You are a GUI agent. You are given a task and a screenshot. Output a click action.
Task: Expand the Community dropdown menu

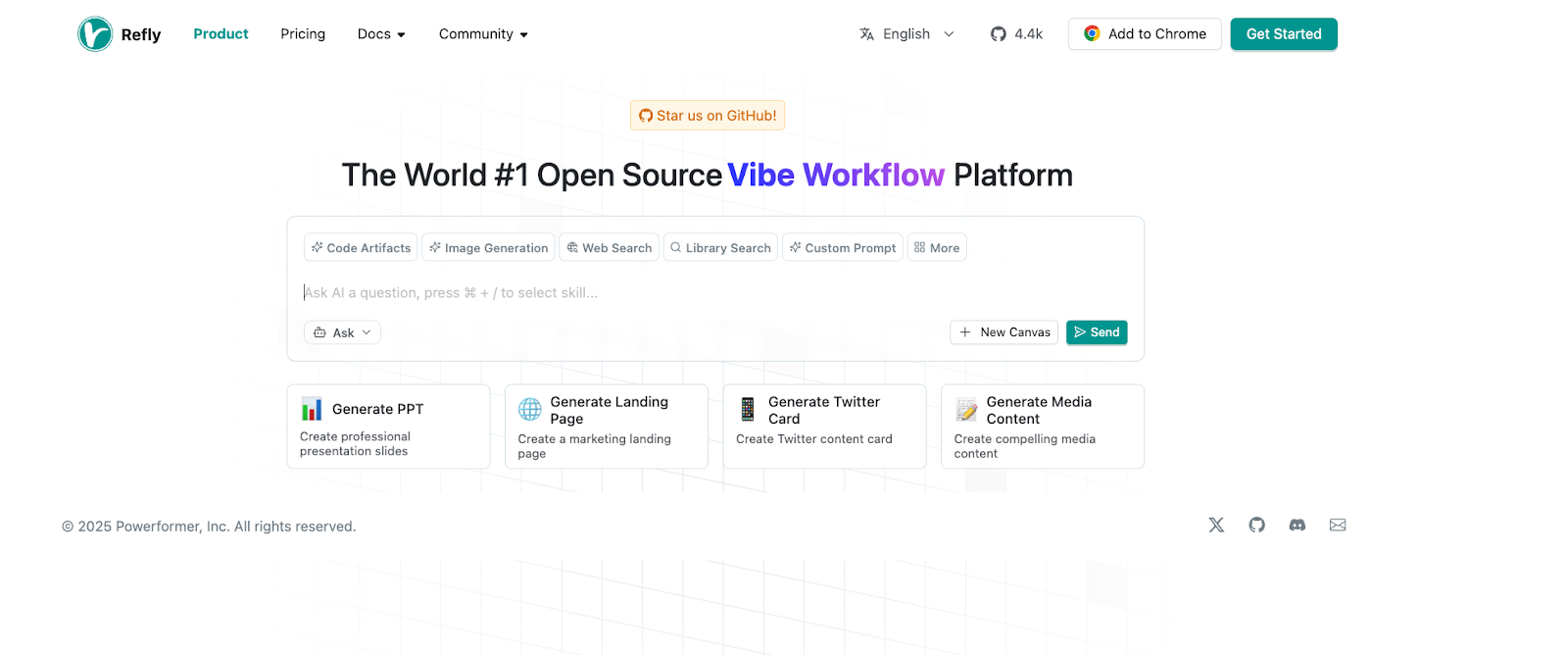pos(483,34)
